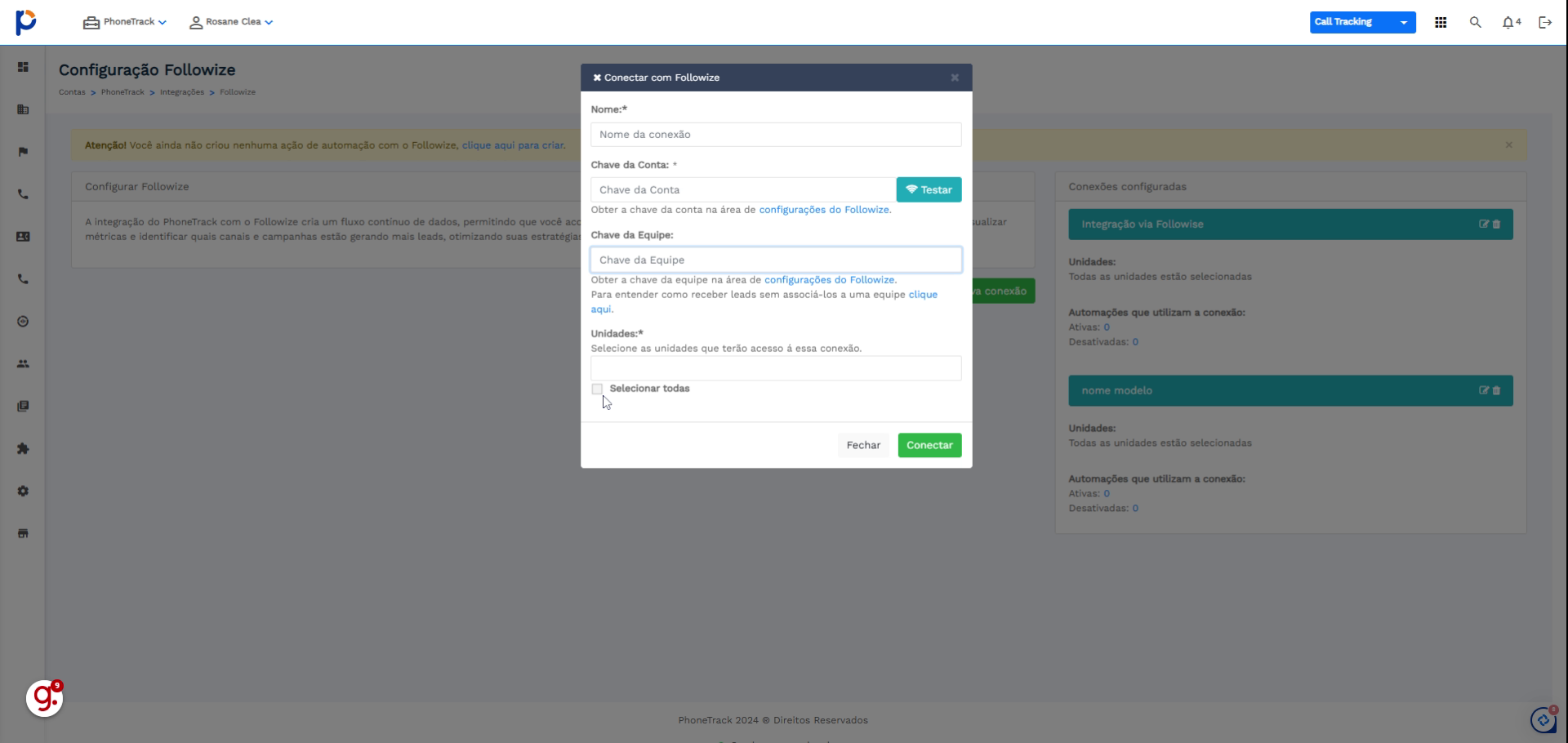The image size is (1568, 743).
Task: Navigate to the Integrações breadcrumb
Action: coord(182,92)
